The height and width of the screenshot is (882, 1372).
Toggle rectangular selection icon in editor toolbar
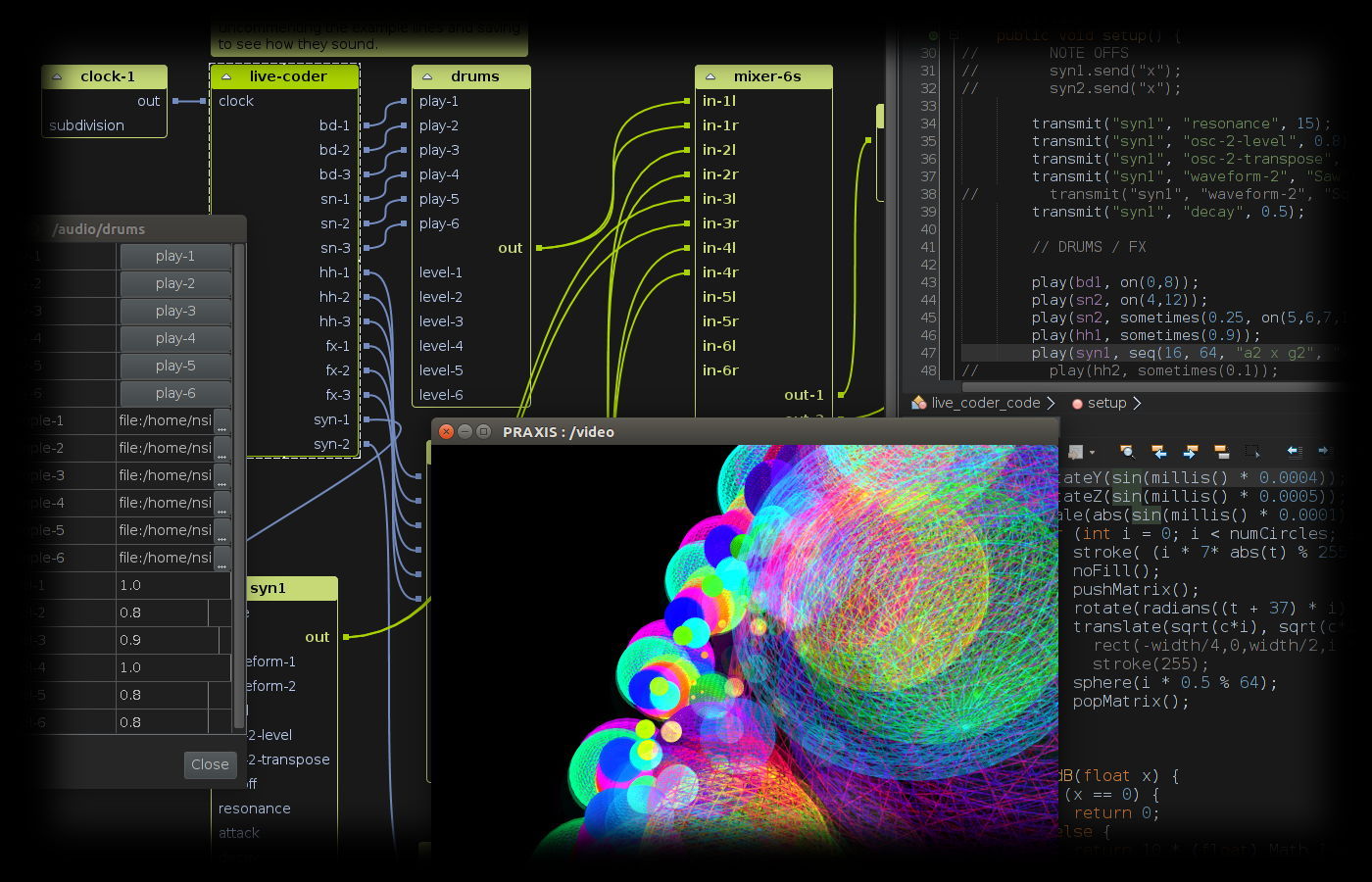[x=1252, y=452]
